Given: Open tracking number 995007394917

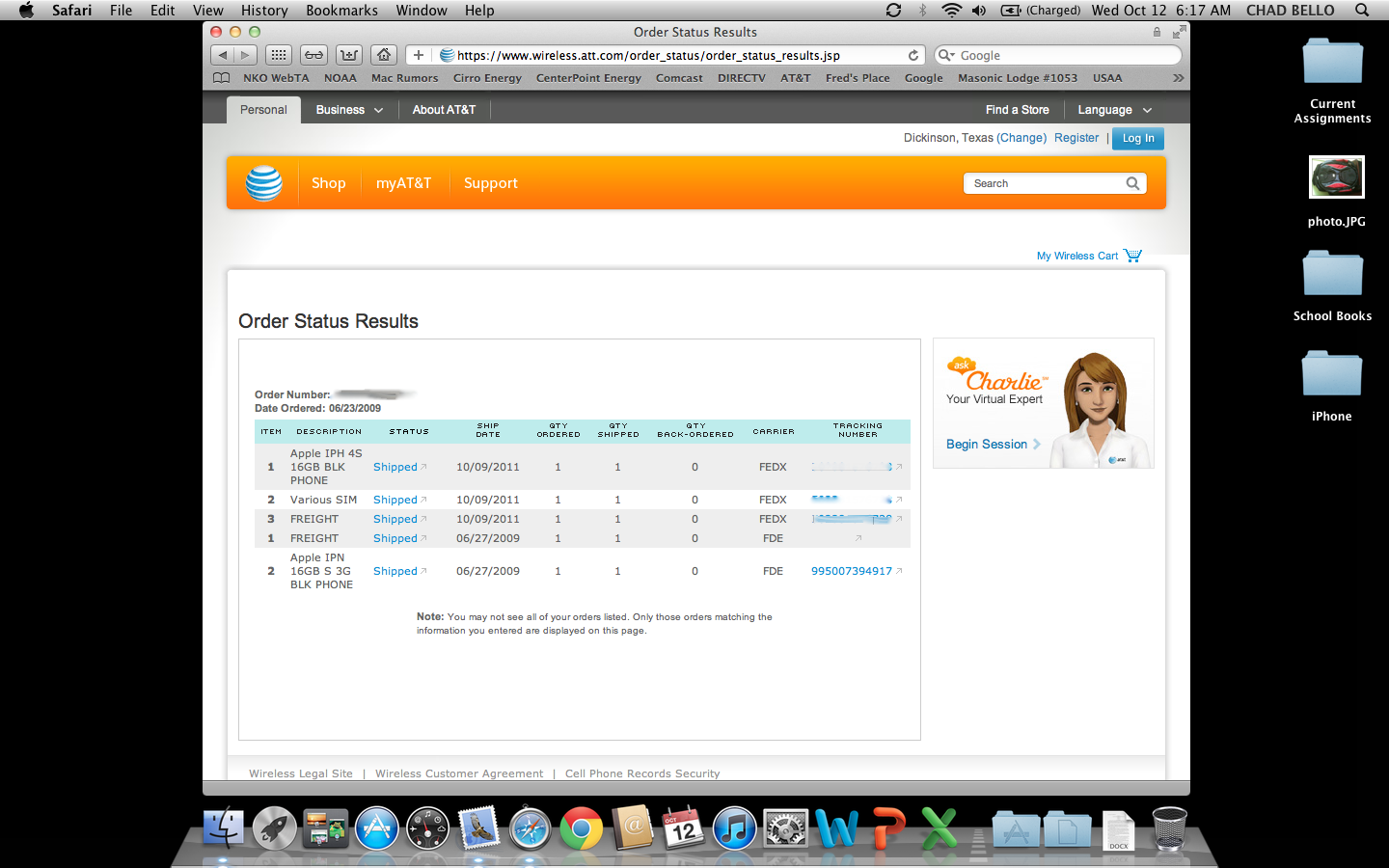Looking at the screenshot, I should 852,571.
